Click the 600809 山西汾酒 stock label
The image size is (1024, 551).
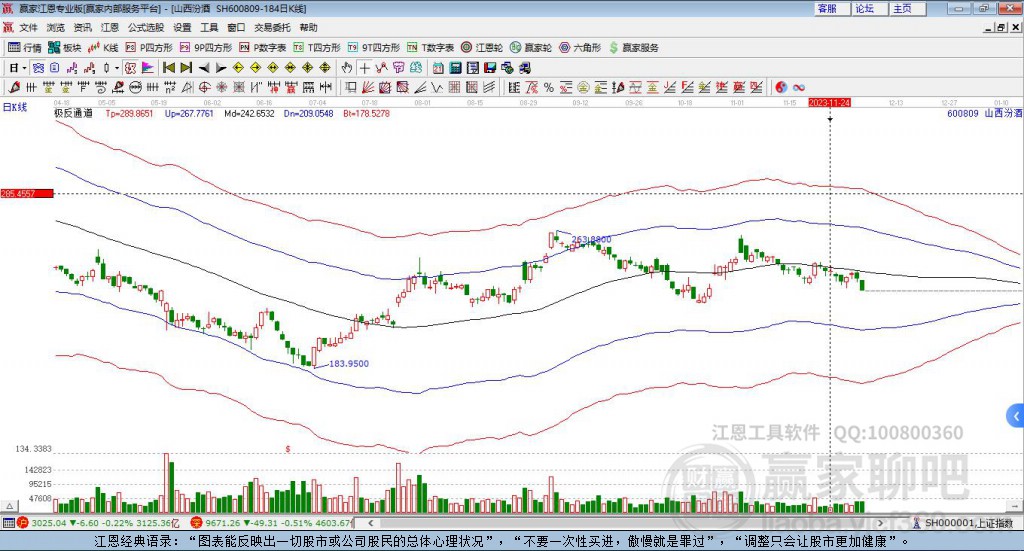pyautogui.click(x=984, y=113)
